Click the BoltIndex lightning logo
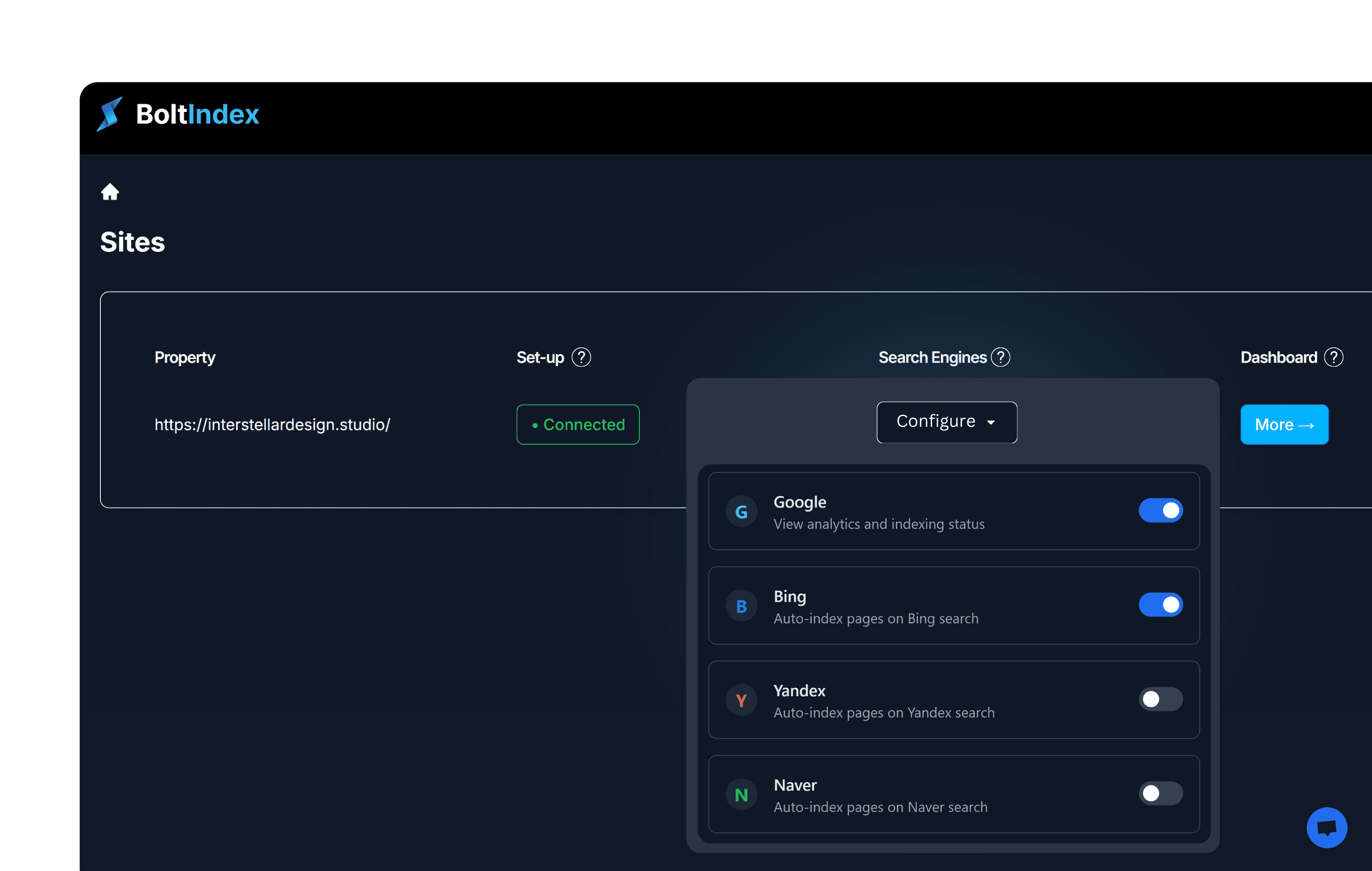Image resolution: width=1372 pixels, height=871 pixels. [109, 114]
